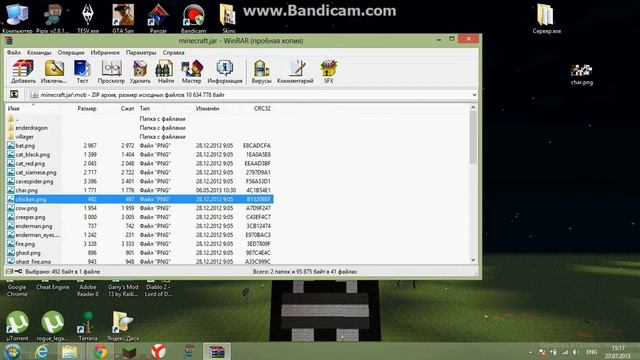
Task: Open Internet Explorer from the taskbar
Action: coord(42,351)
